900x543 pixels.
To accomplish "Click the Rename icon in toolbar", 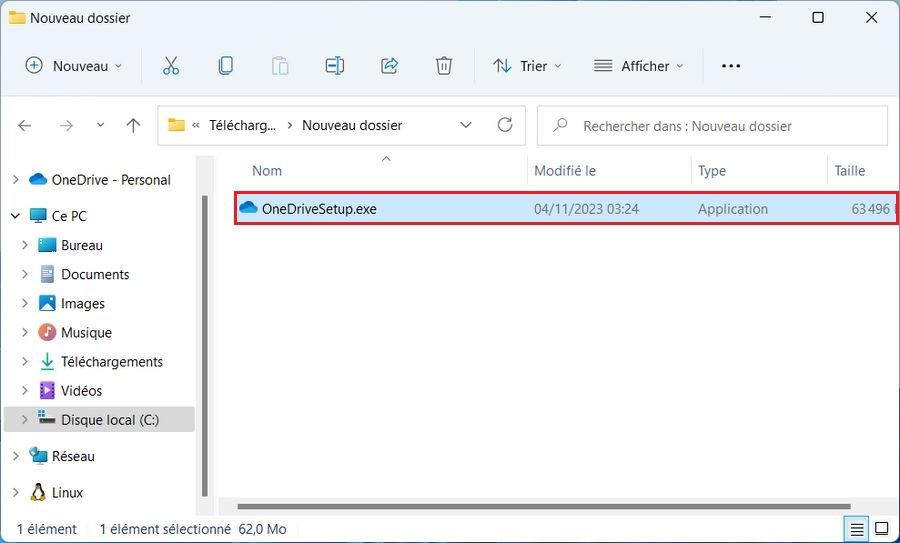I will point(334,66).
